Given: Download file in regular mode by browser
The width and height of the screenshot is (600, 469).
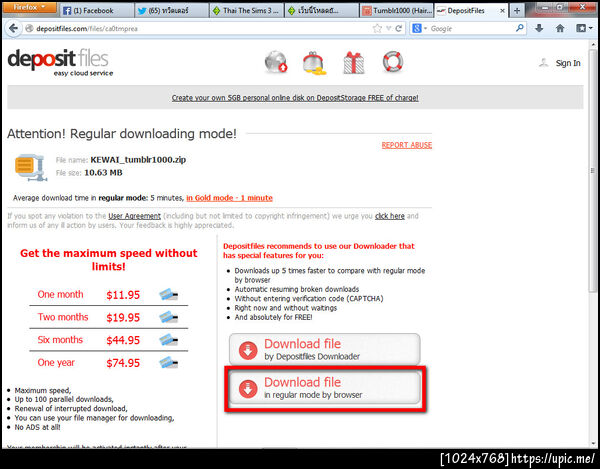Looking at the screenshot, I should [x=324, y=388].
